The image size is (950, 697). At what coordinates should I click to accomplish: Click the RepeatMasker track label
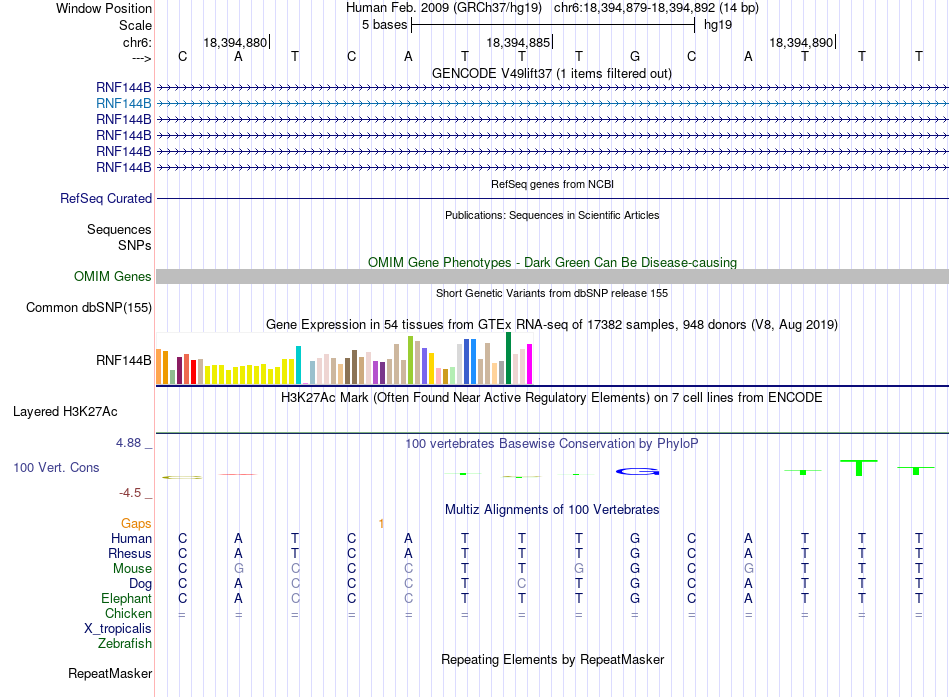pos(110,673)
